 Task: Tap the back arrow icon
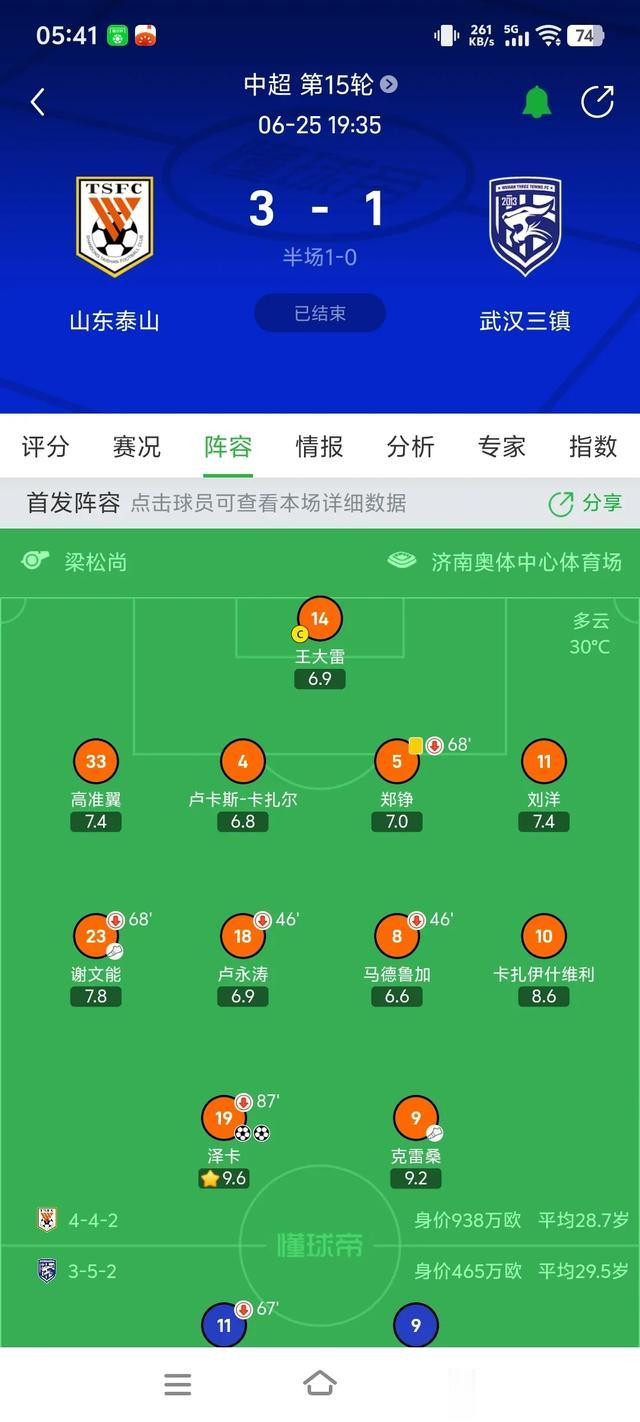(x=38, y=102)
